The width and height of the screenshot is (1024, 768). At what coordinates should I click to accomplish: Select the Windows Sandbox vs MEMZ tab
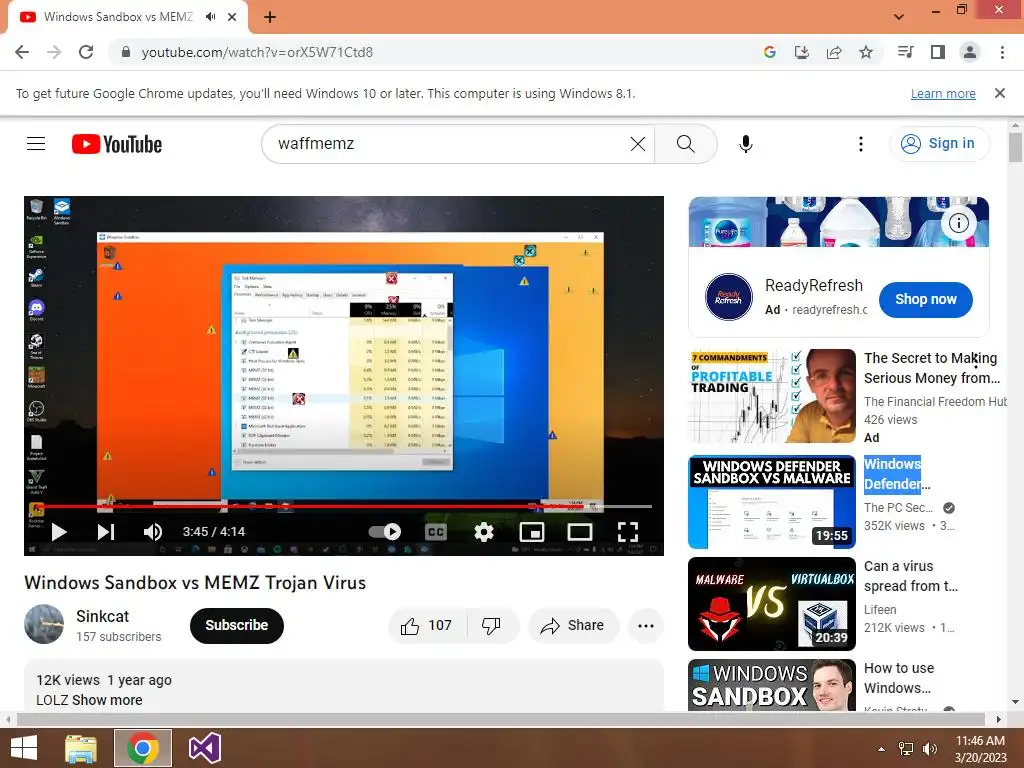pyautogui.click(x=118, y=17)
